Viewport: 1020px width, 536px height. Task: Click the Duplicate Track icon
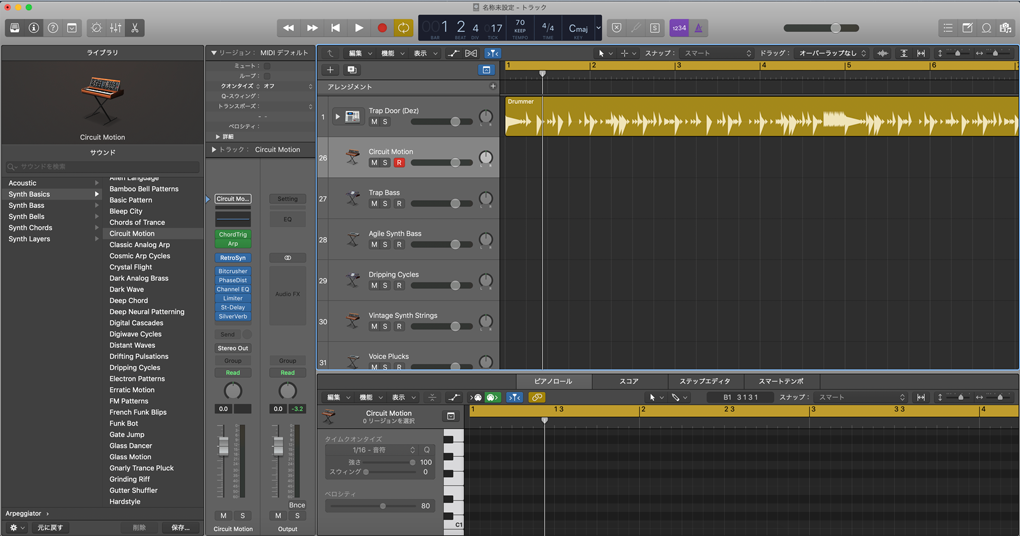click(x=352, y=70)
